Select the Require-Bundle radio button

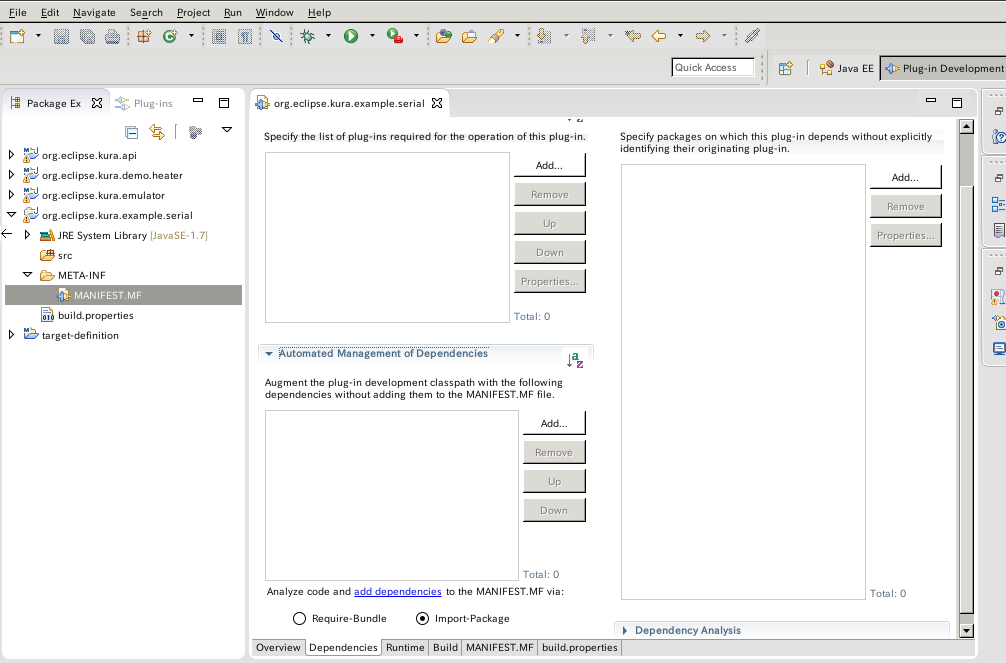(x=299, y=619)
